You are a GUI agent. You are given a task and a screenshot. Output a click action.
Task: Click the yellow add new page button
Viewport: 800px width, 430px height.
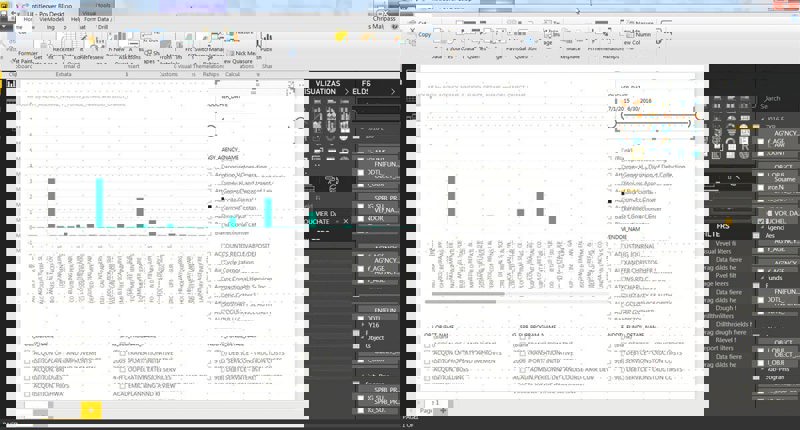[x=91, y=410]
